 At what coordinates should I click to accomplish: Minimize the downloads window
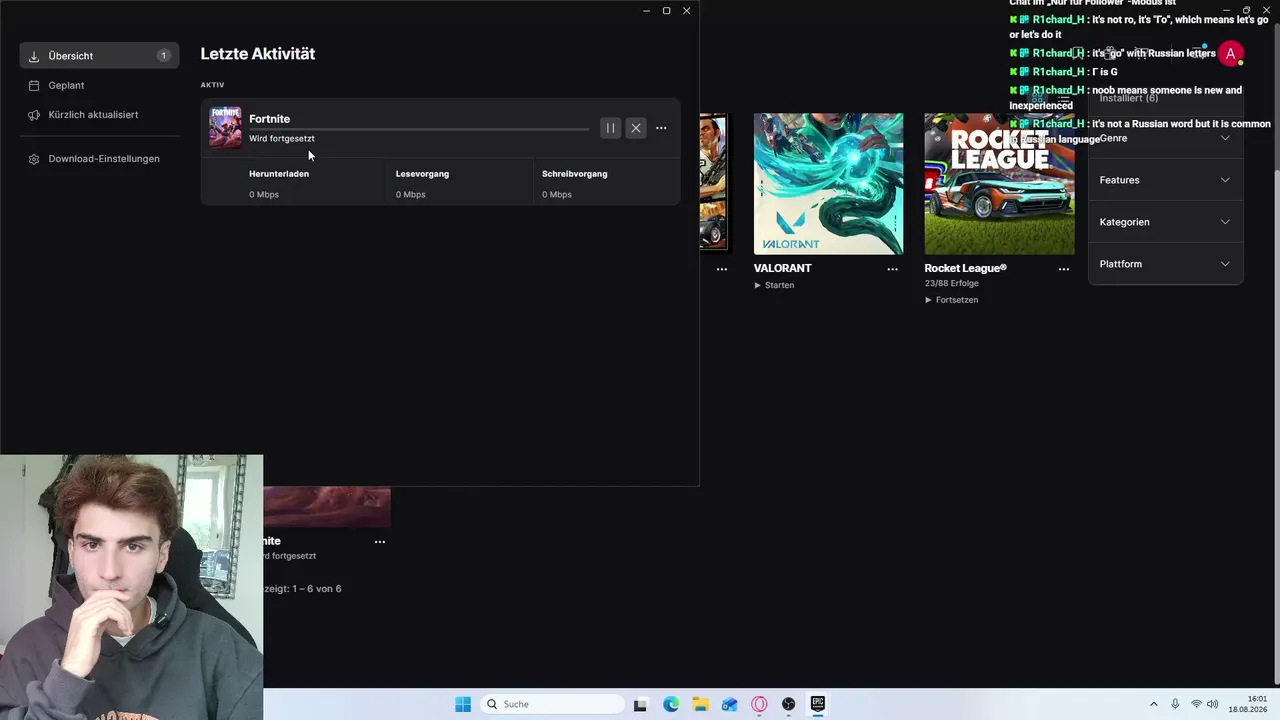[646, 10]
